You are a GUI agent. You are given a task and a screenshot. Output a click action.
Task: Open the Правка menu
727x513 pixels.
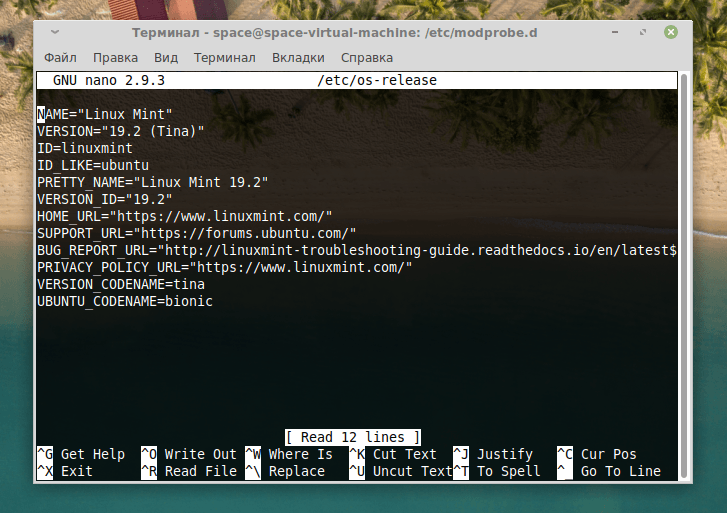coord(115,58)
